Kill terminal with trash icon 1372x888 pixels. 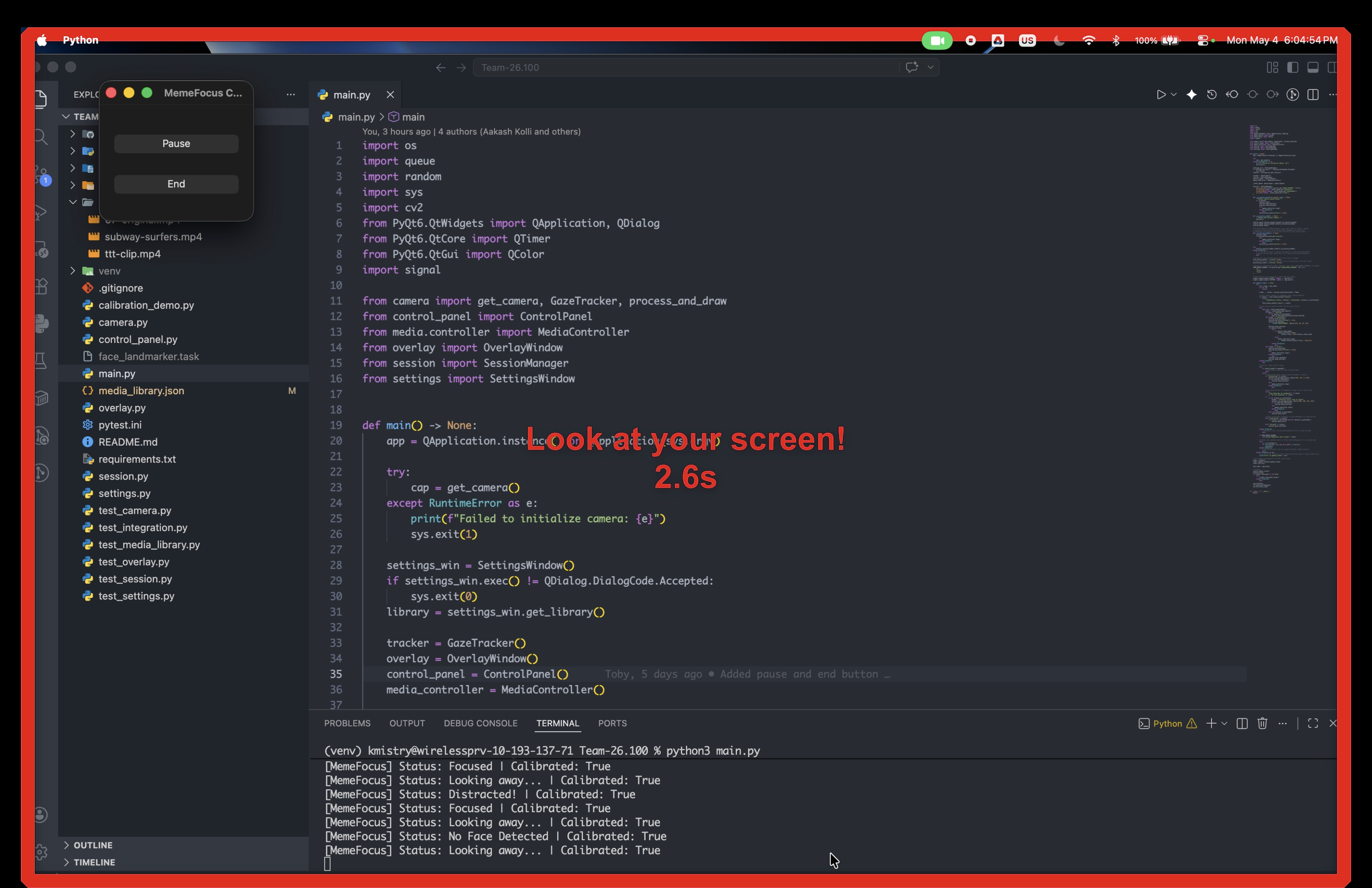(1262, 724)
